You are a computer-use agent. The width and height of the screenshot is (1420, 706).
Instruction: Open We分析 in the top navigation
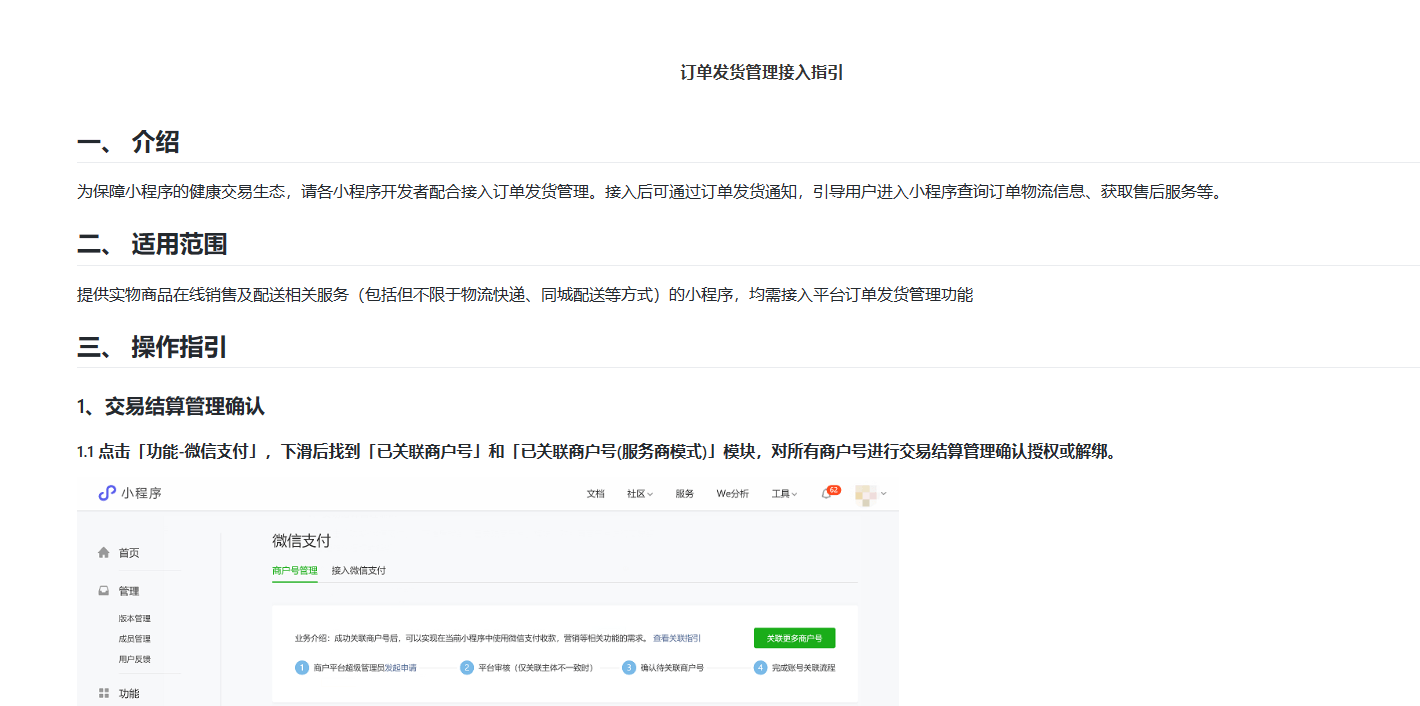732,494
